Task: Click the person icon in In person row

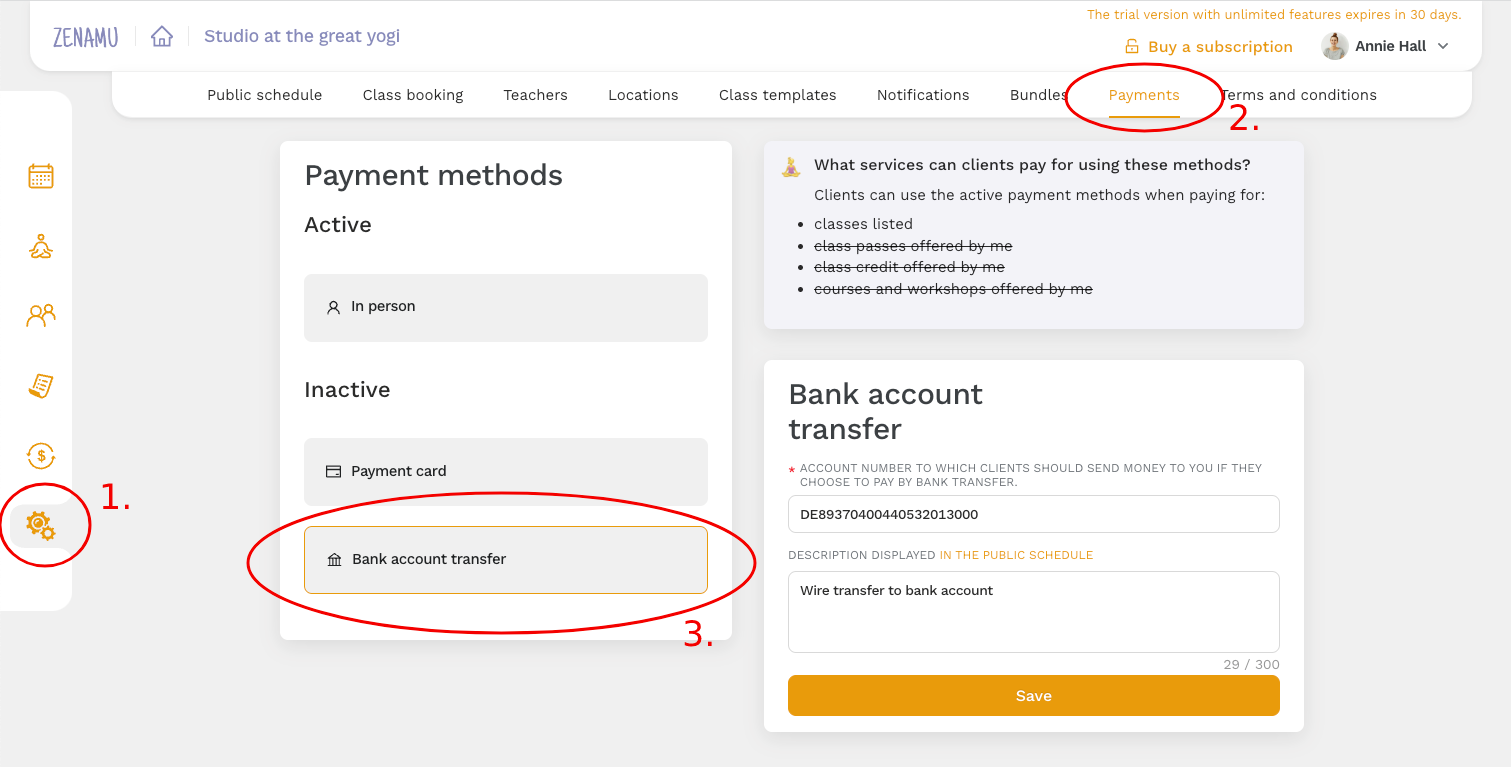Action: point(334,308)
